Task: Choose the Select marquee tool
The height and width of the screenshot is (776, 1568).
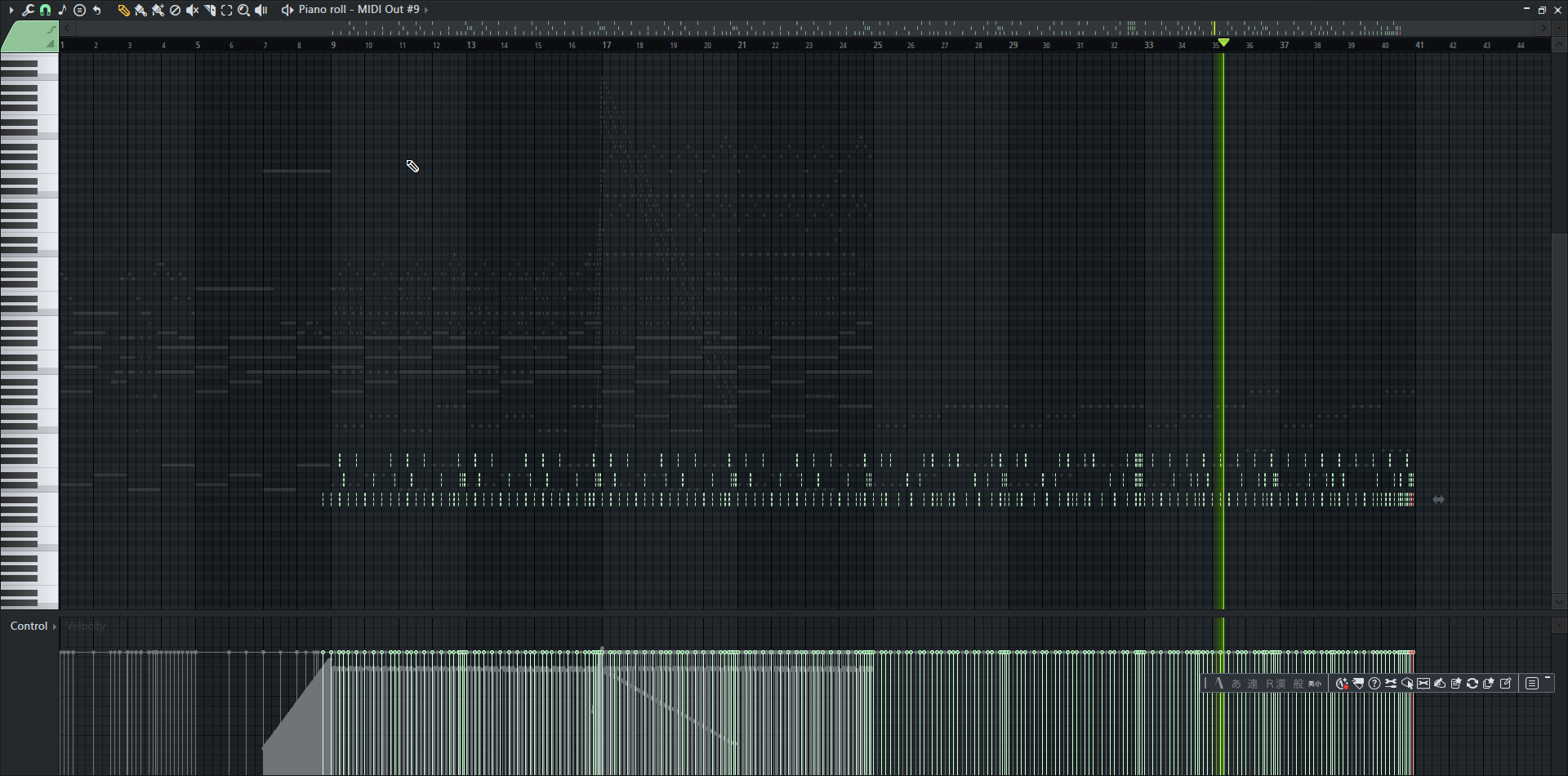Action: point(227,10)
